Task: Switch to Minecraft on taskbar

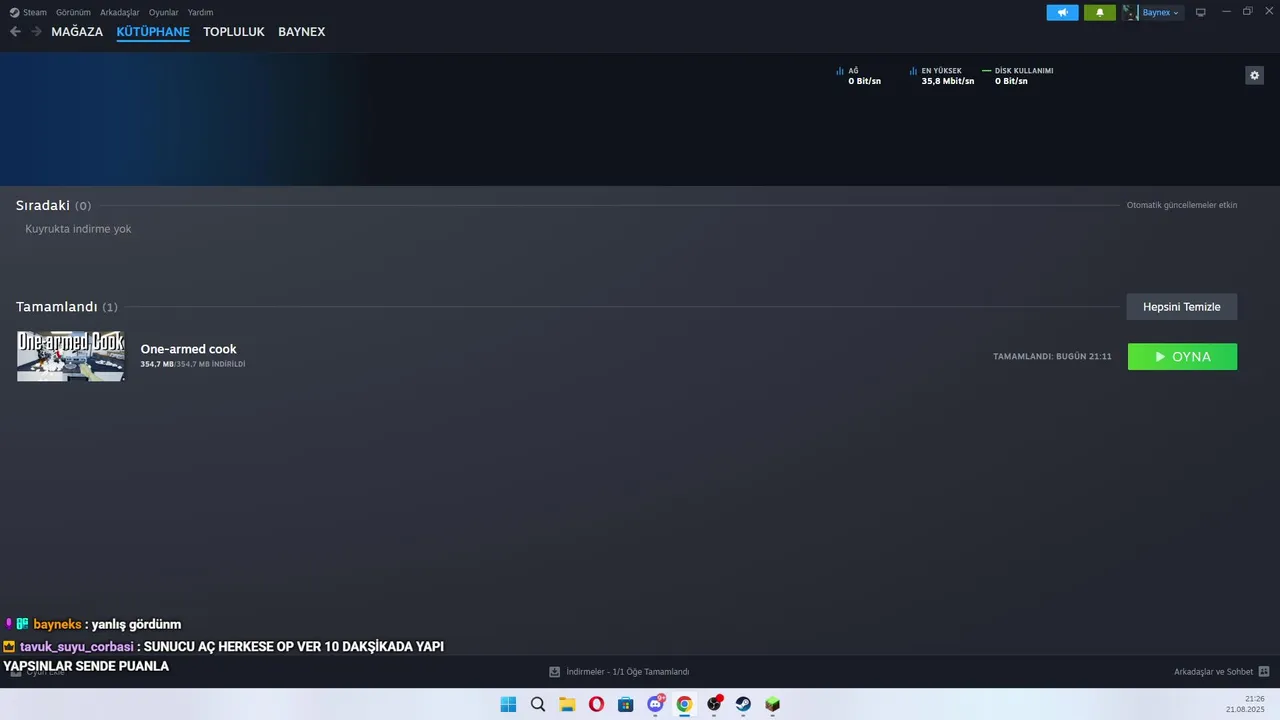Action: click(x=772, y=704)
